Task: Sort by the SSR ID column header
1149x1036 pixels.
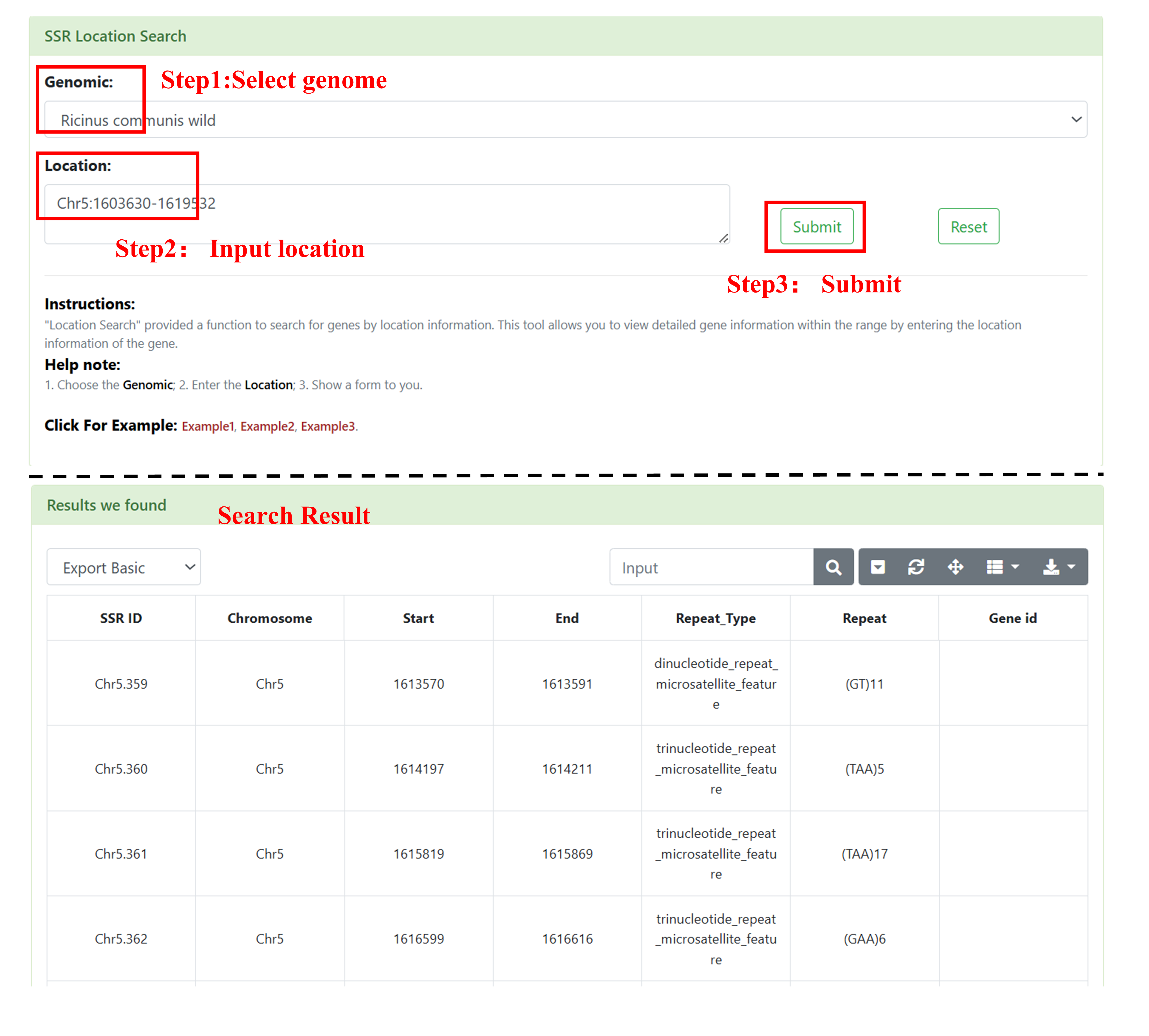Action: pos(121,618)
